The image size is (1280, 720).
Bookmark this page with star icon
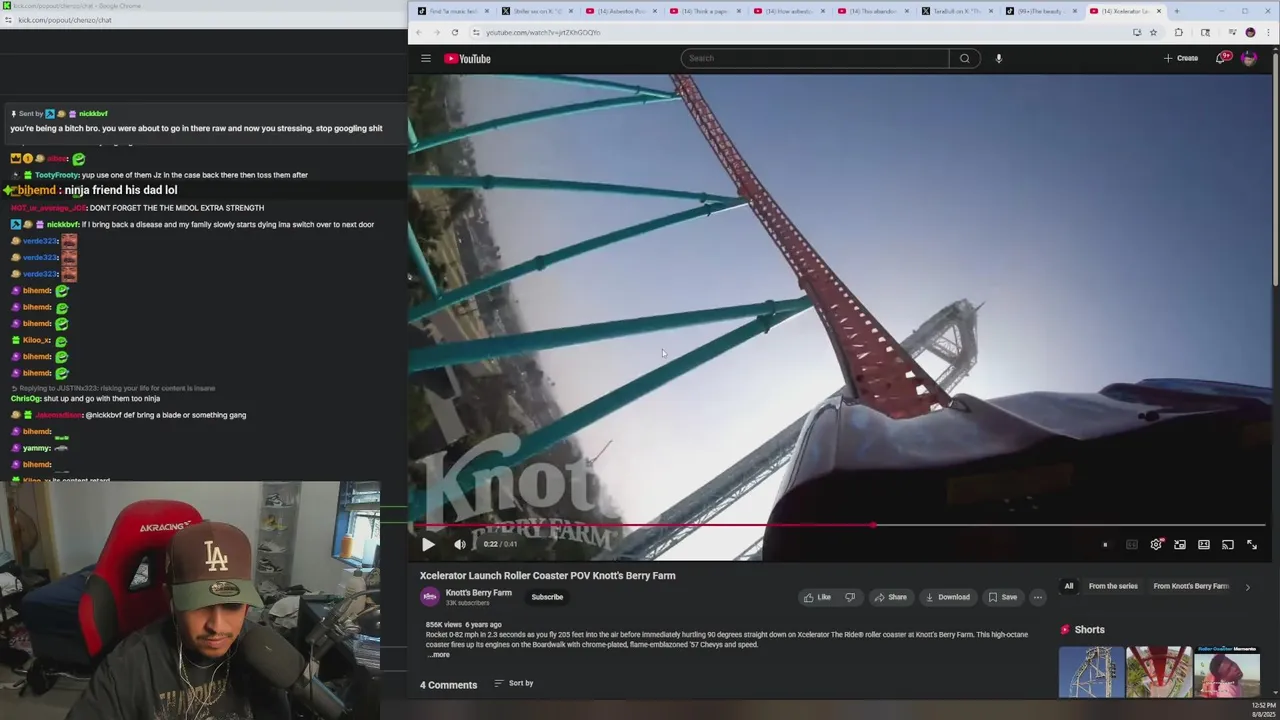(1153, 32)
